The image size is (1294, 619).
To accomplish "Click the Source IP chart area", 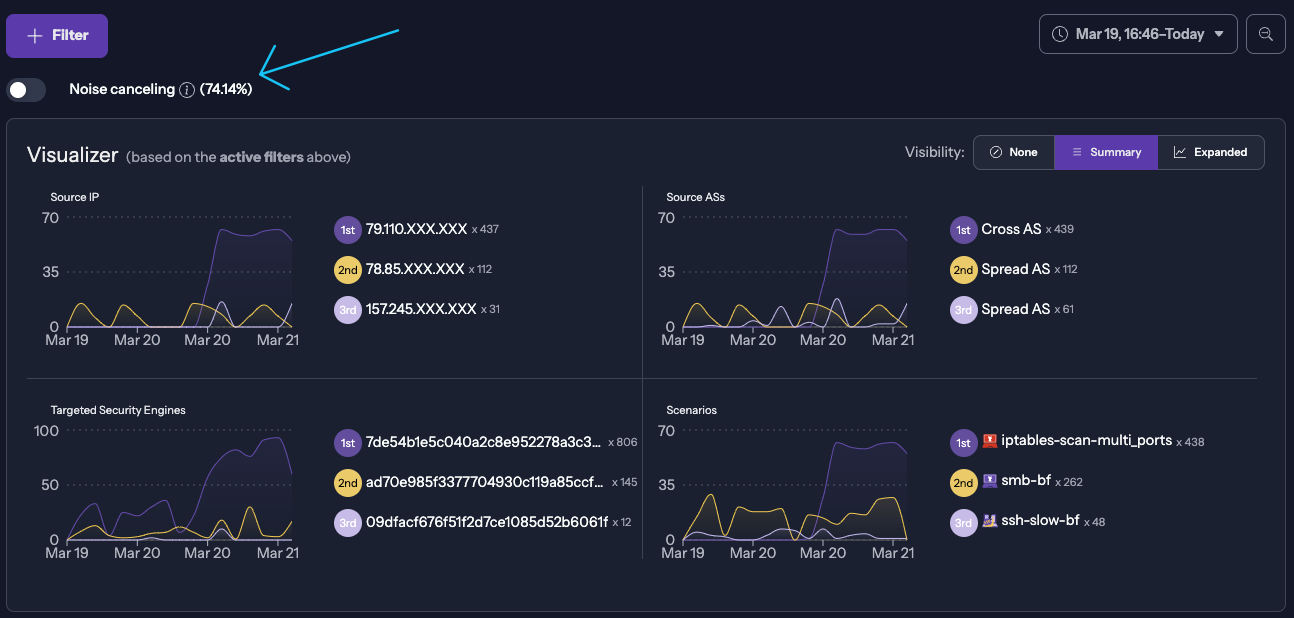I will (x=180, y=275).
